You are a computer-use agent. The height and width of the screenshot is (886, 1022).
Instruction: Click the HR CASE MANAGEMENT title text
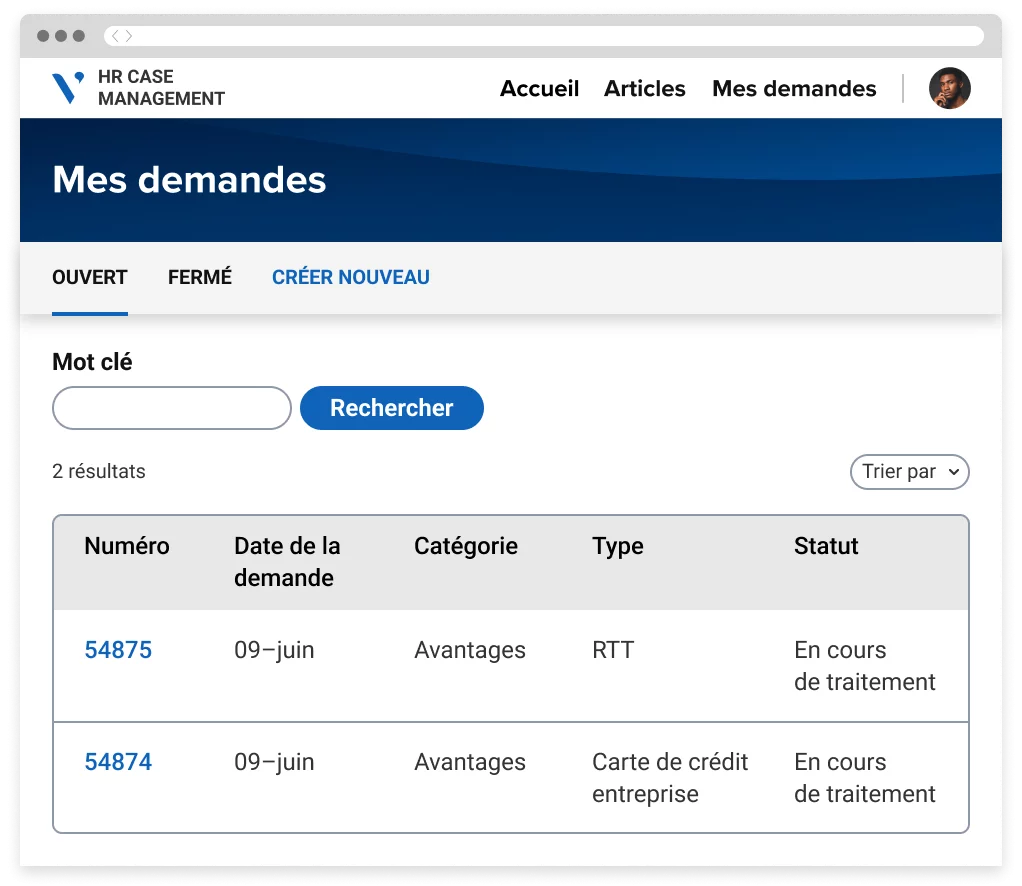(161, 88)
